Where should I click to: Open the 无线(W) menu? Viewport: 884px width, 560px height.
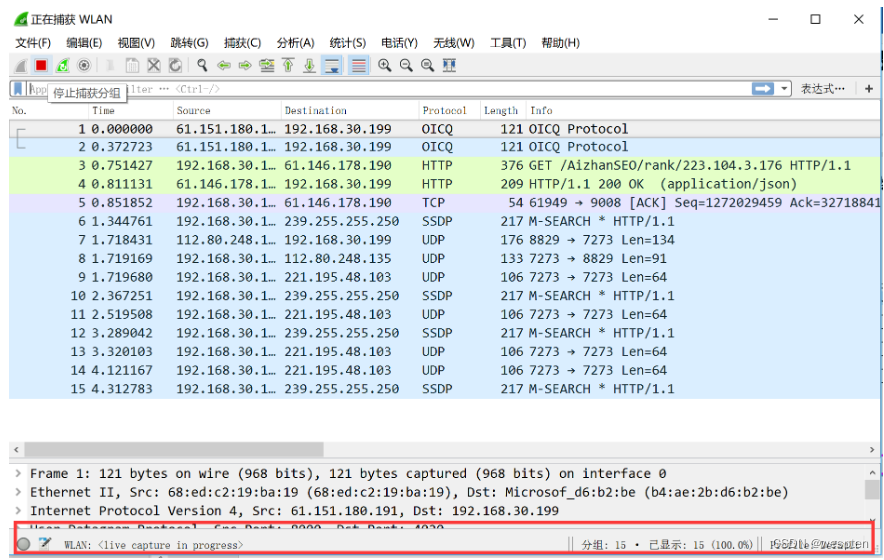(x=454, y=43)
